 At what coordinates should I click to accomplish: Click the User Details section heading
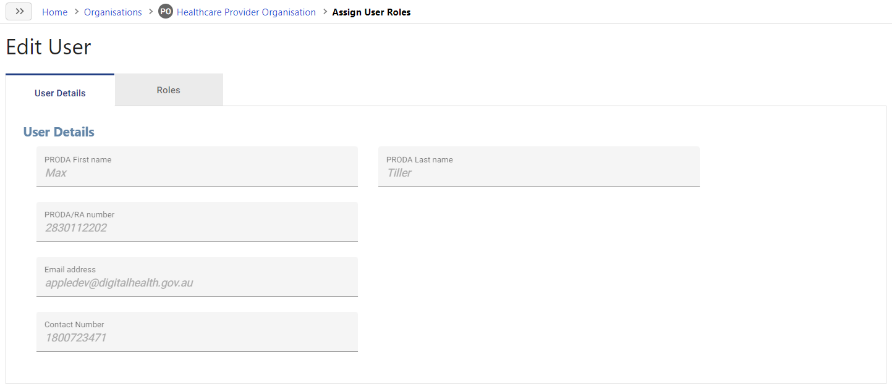click(x=59, y=132)
